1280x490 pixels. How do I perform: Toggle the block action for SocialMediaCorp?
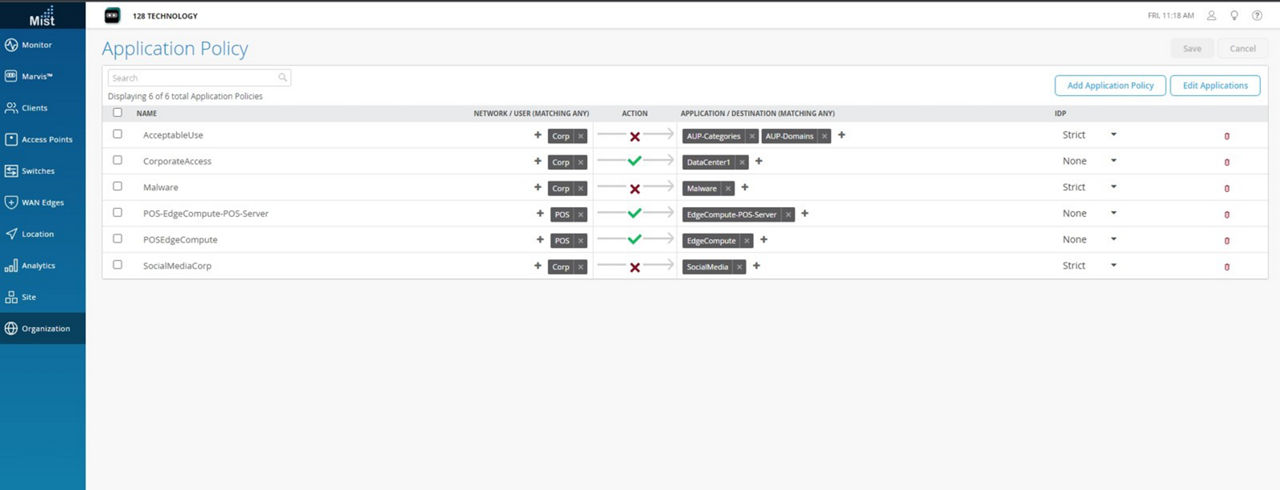tap(634, 267)
